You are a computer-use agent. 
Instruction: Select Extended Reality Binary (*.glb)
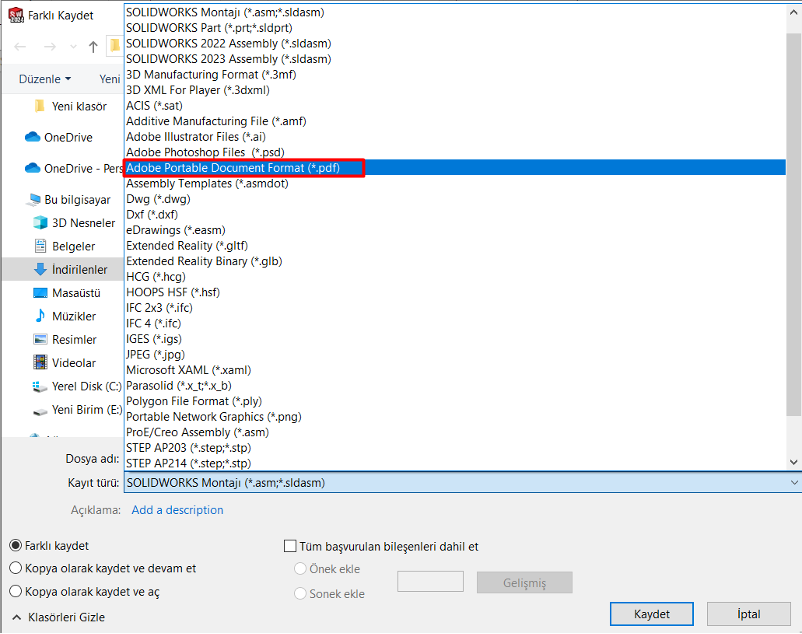coord(455,261)
